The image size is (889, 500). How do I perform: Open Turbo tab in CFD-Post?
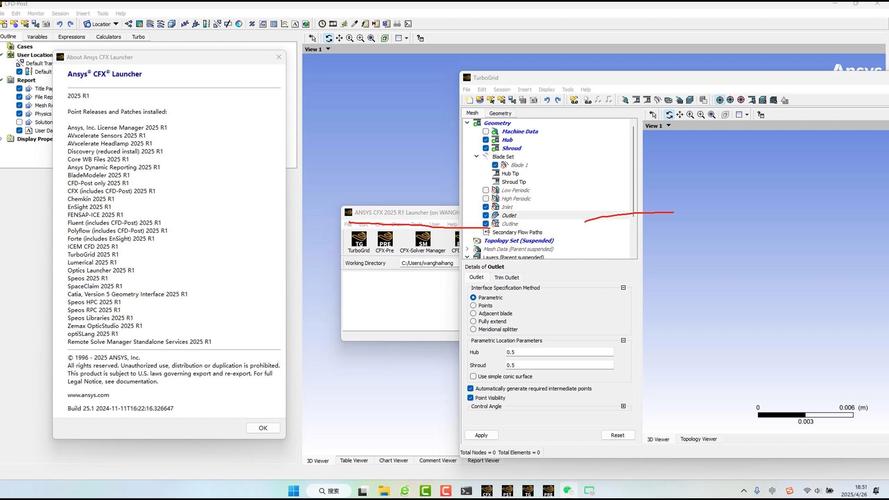click(138, 37)
